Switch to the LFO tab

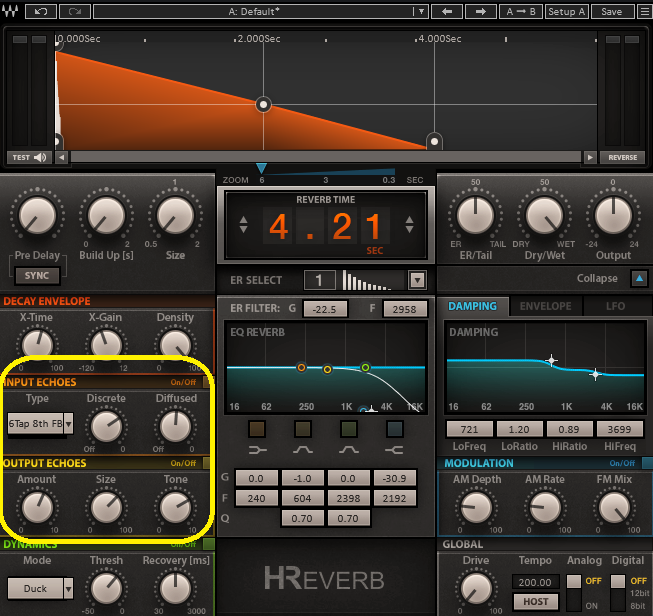click(x=617, y=306)
